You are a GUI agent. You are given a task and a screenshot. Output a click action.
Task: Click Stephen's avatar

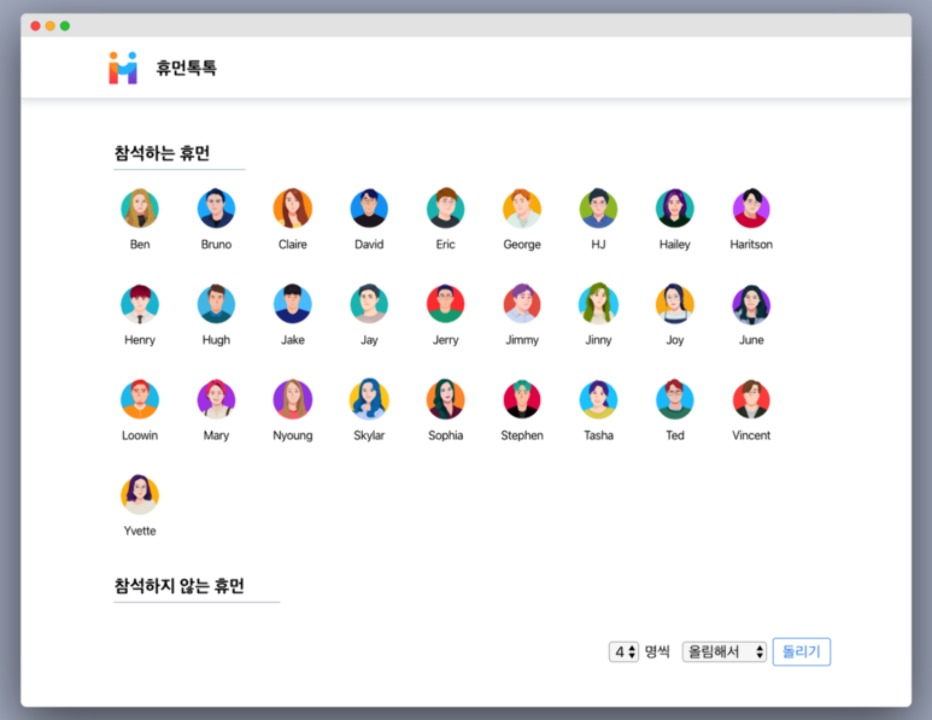(x=522, y=400)
